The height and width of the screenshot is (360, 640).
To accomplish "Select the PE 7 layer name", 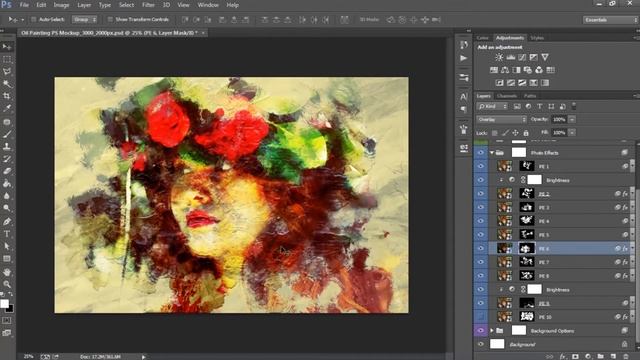I will (x=544, y=262).
